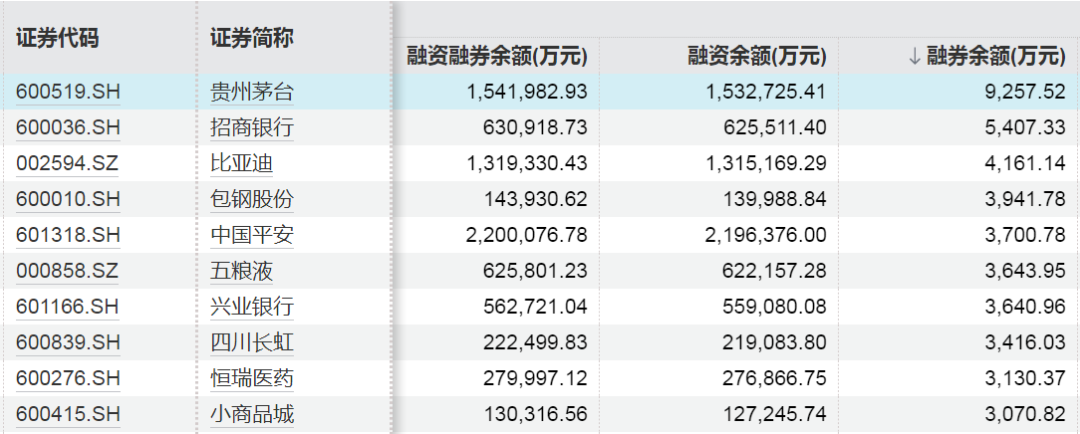Open the 贵州茅台 stock name link

point(252,92)
